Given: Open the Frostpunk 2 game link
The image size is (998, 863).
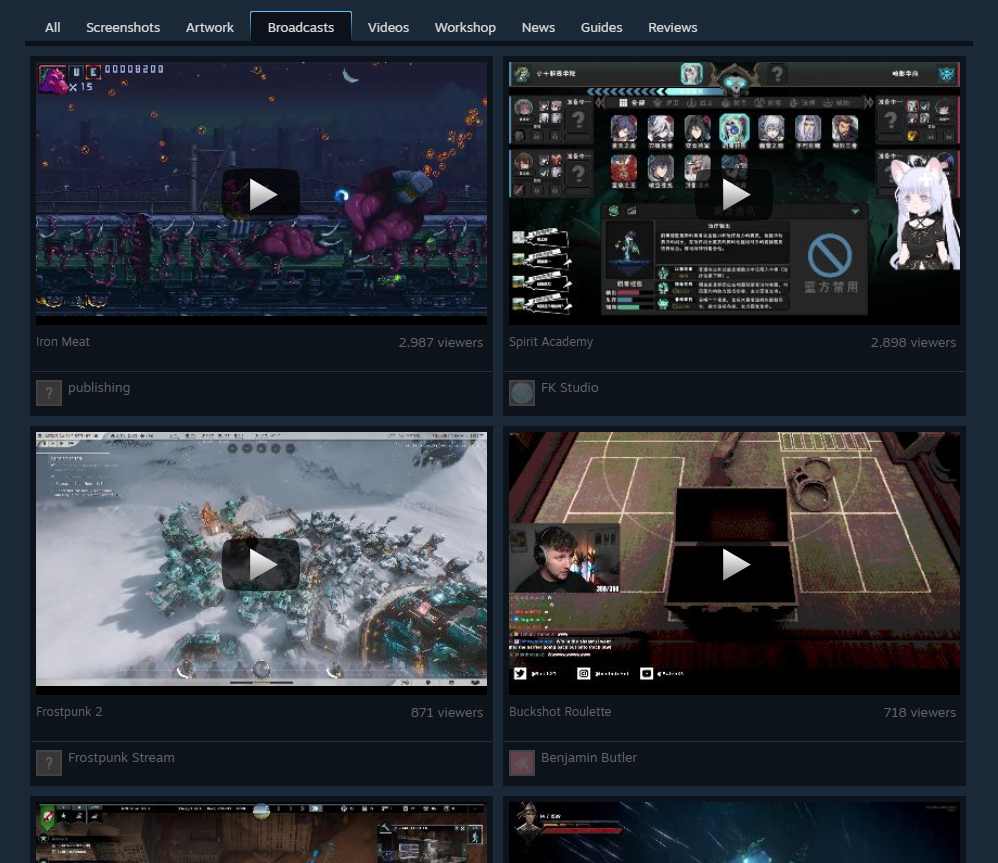Looking at the screenshot, I should click(69, 712).
